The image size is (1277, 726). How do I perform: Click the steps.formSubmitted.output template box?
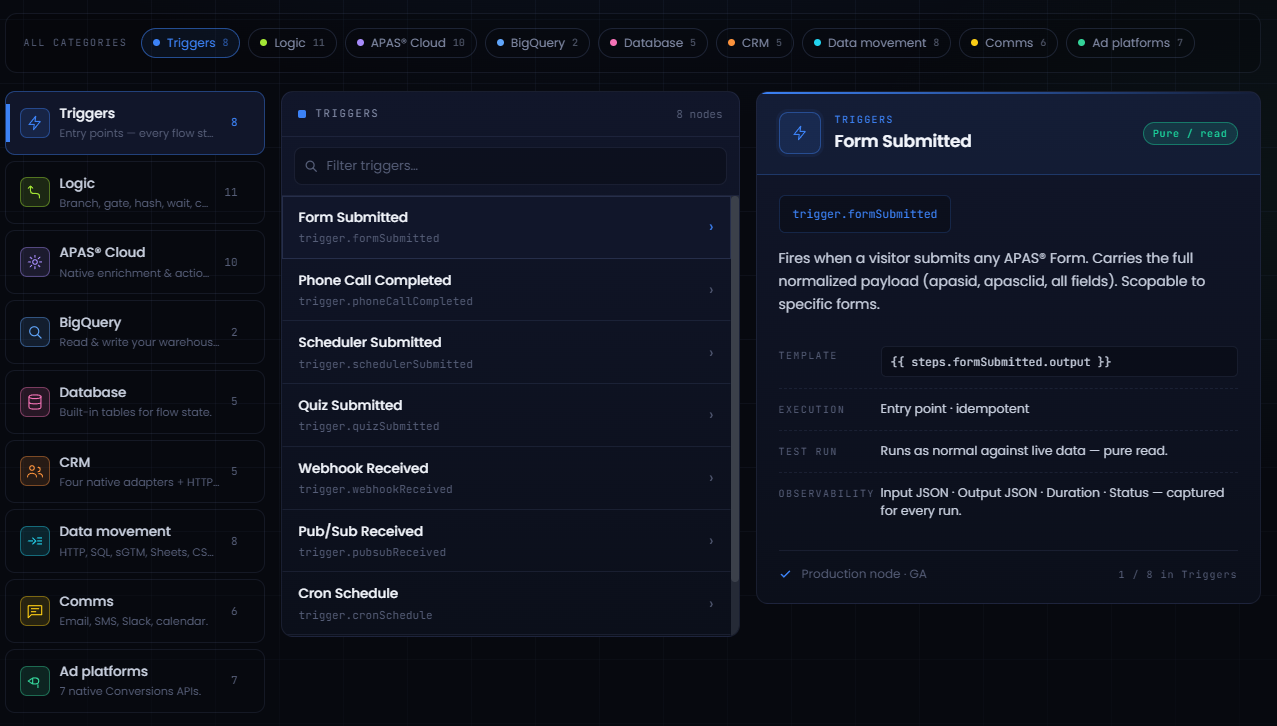(1059, 362)
